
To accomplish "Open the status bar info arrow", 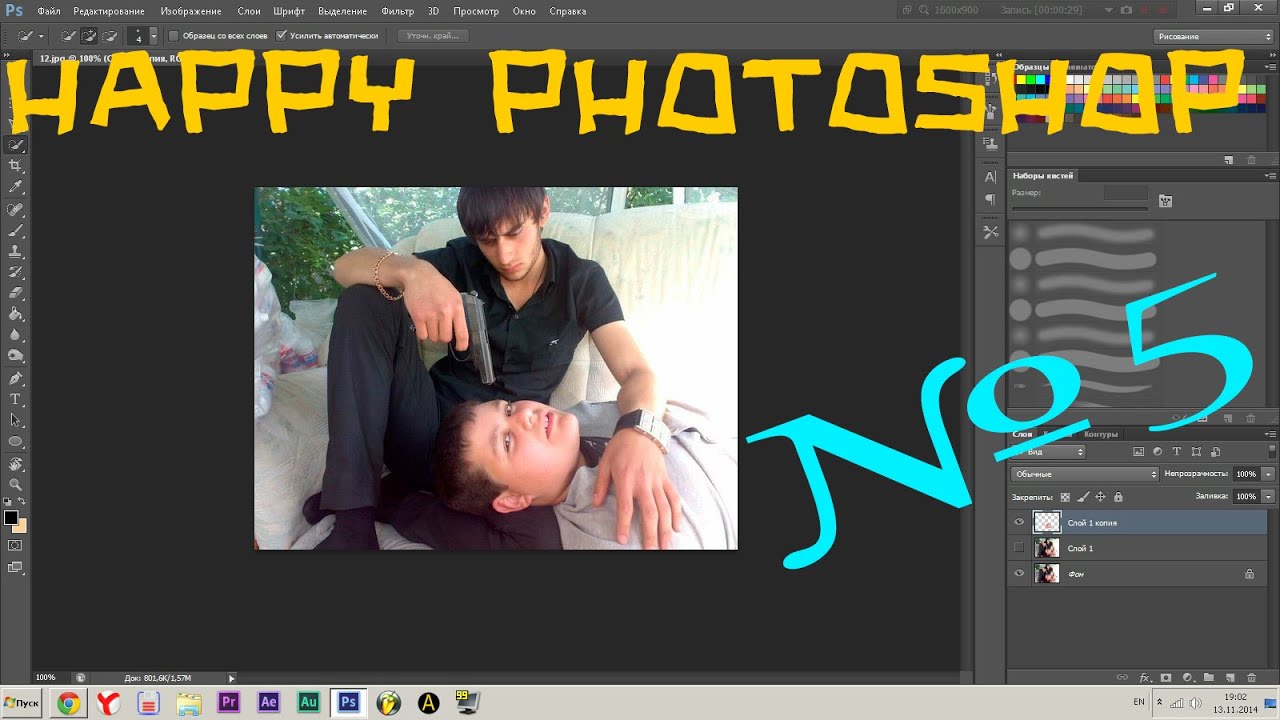I will pos(232,678).
